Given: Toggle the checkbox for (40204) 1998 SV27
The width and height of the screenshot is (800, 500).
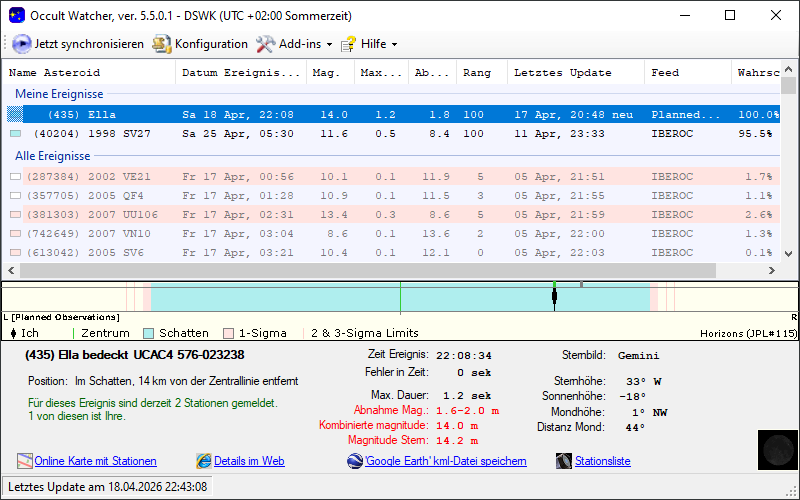Looking at the screenshot, I should point(16,134).
